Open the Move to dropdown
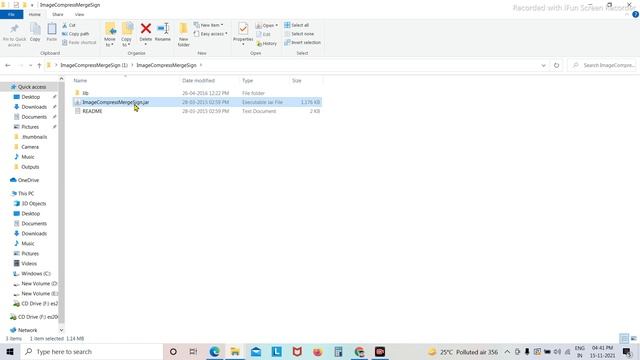The width and height of the screenshot is (640, 360). (110, 35)
